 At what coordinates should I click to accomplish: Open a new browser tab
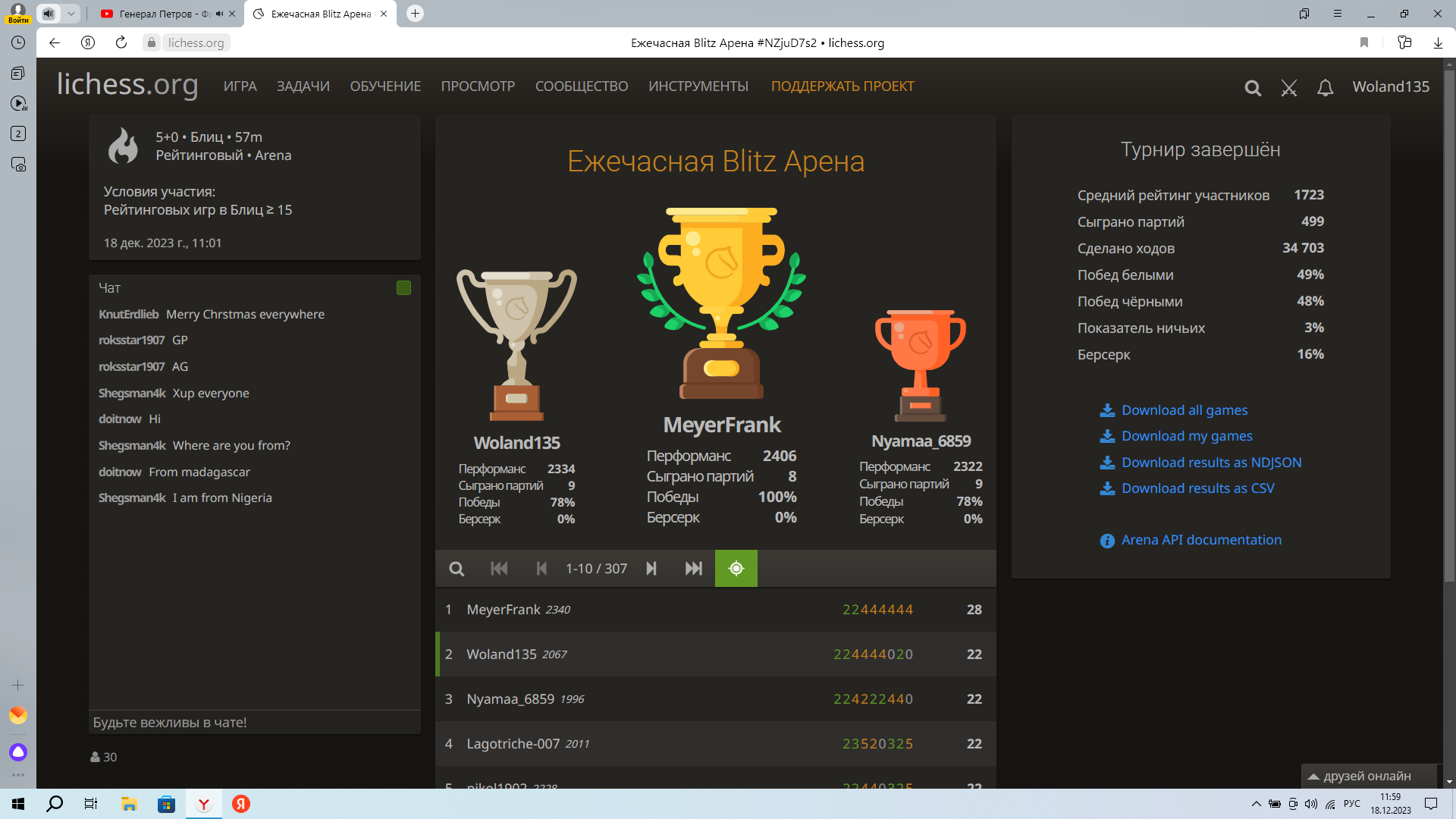tap(415, 14)
